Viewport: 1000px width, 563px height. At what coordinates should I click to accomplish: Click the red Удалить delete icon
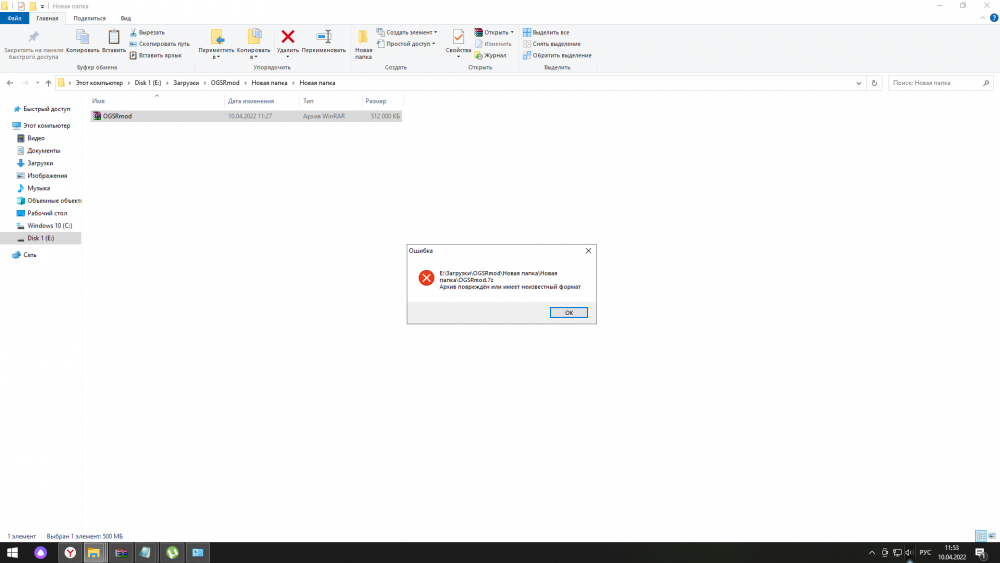pyautogui.click(x=288, y=38)
